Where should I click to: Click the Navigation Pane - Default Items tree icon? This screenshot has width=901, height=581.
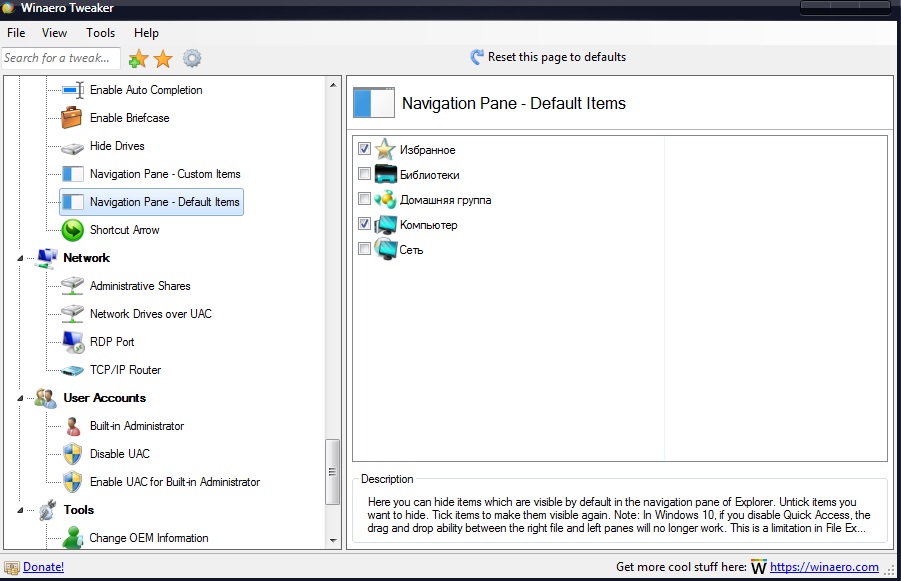(73, 202)
